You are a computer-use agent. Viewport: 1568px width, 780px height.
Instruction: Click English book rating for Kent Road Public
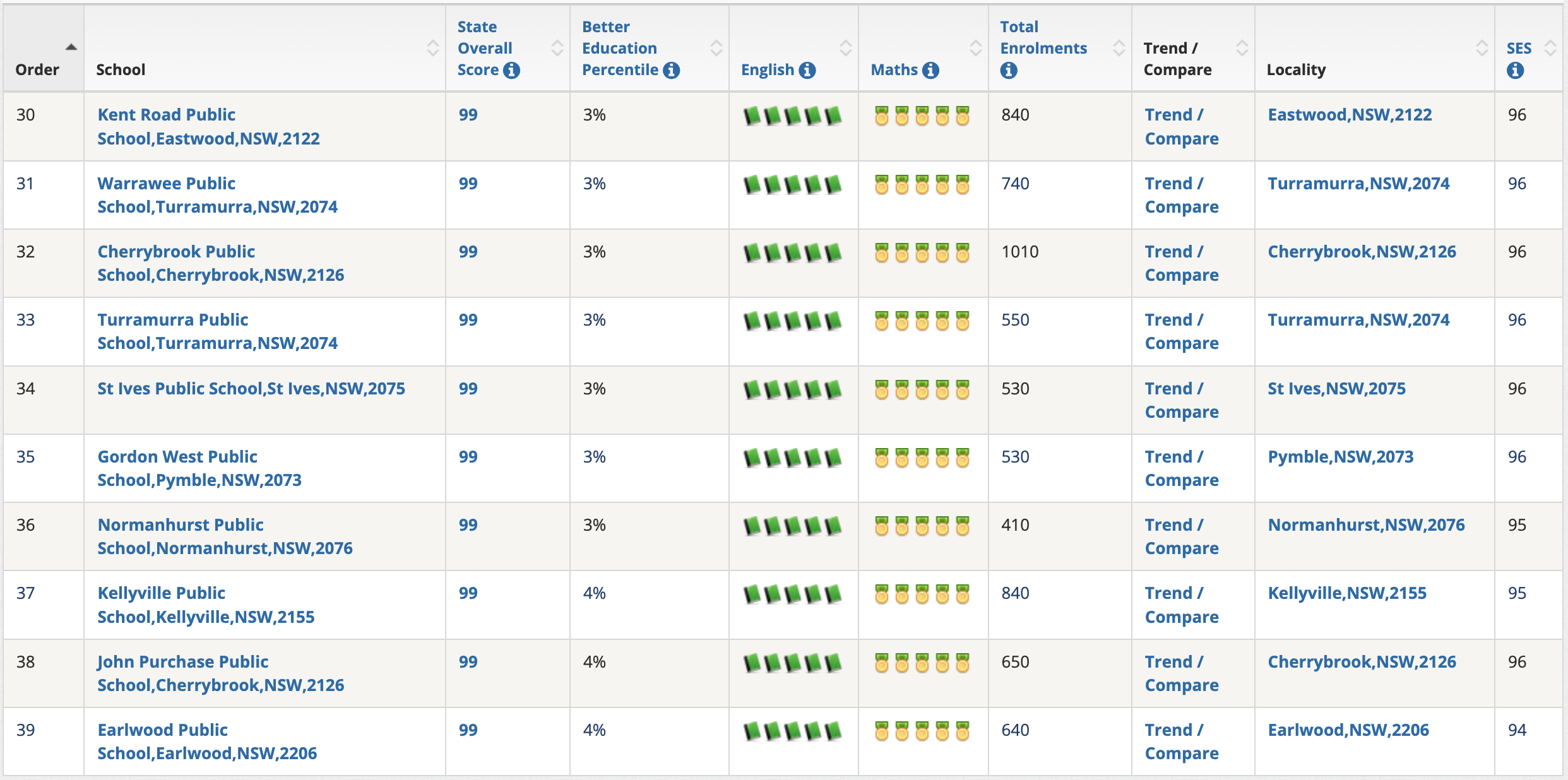point(792,116)
